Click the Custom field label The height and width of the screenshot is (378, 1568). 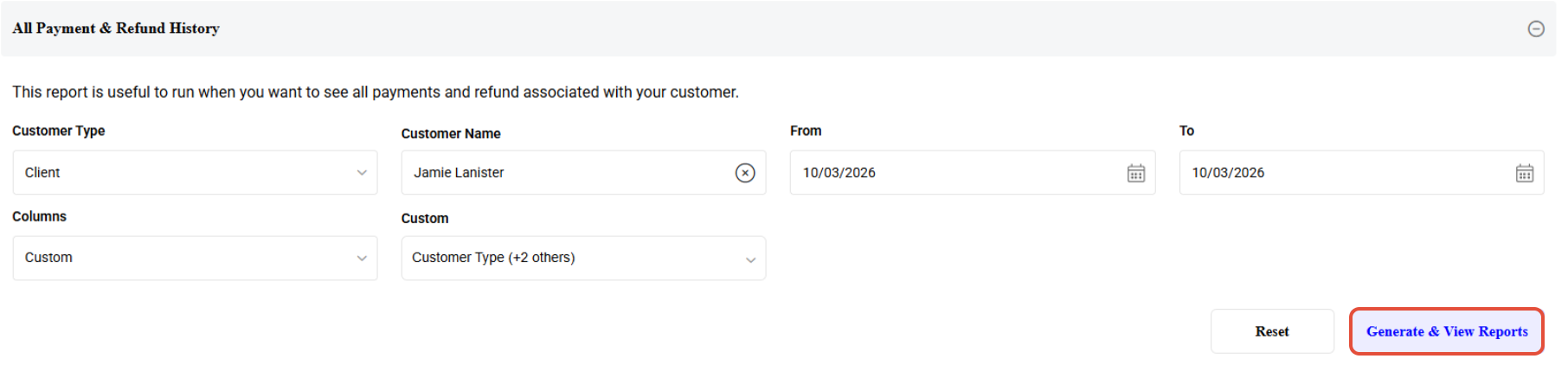(425, 218)
